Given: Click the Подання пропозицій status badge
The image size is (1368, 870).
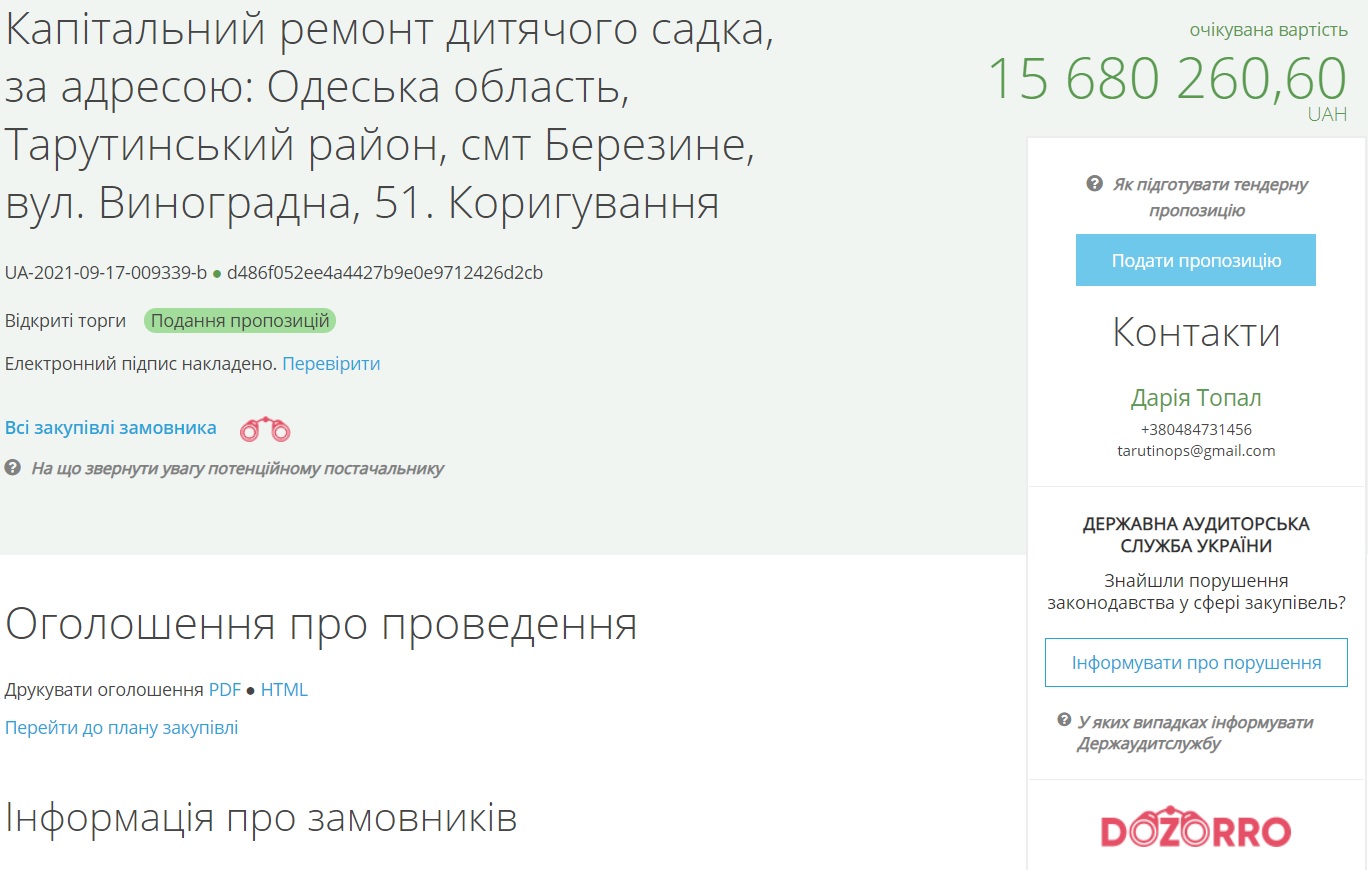Looking at the screenshot, I should 240,321.
